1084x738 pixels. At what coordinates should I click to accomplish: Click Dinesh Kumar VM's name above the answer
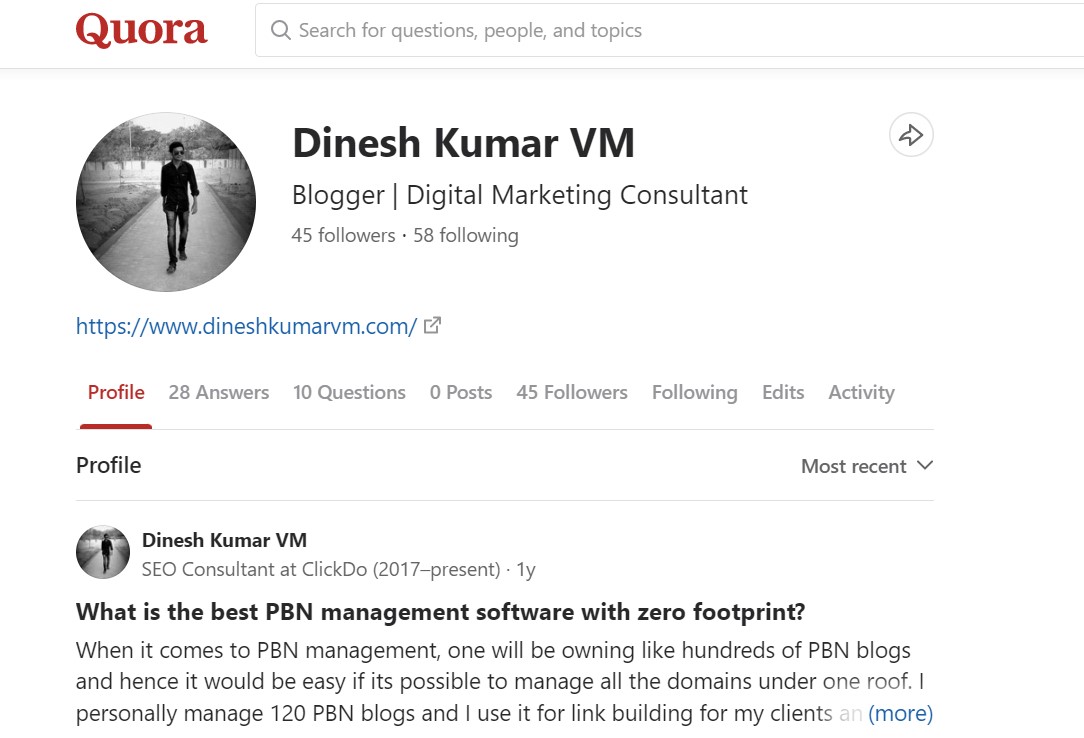(224, 539)
